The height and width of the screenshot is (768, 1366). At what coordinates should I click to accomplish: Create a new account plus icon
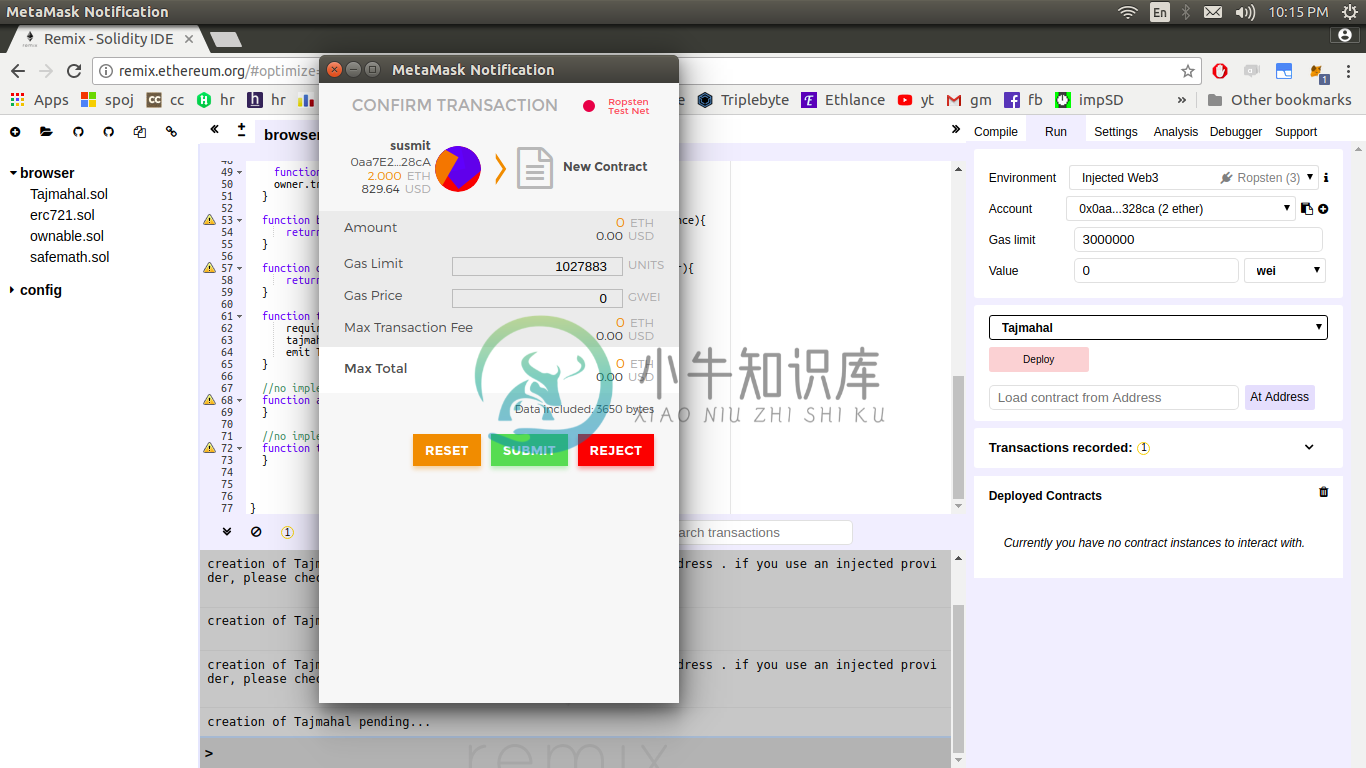(1323, 209)
